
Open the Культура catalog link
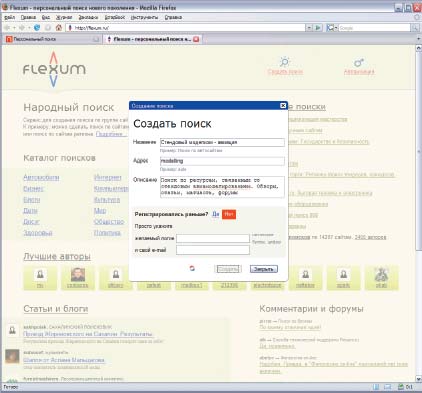(x=107, y=200)
